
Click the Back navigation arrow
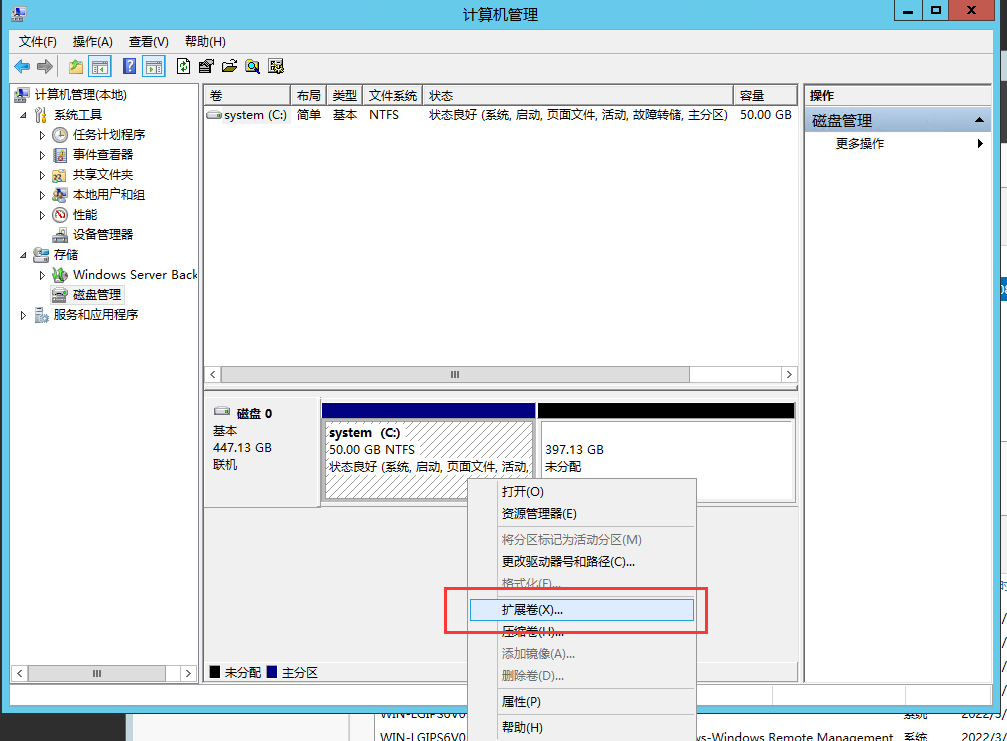tap(22, 66)
